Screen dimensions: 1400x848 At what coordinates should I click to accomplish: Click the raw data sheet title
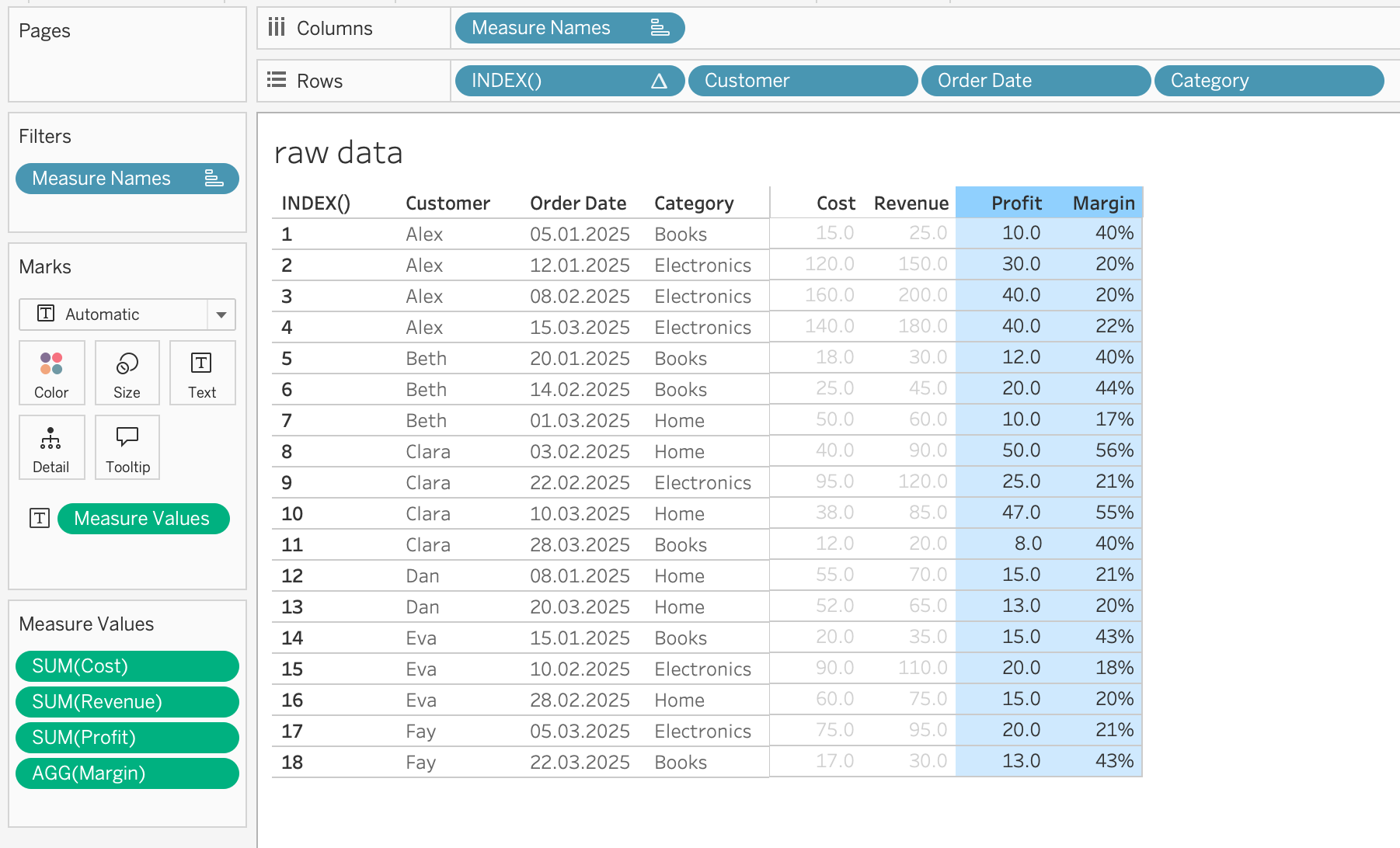(339, 153)
